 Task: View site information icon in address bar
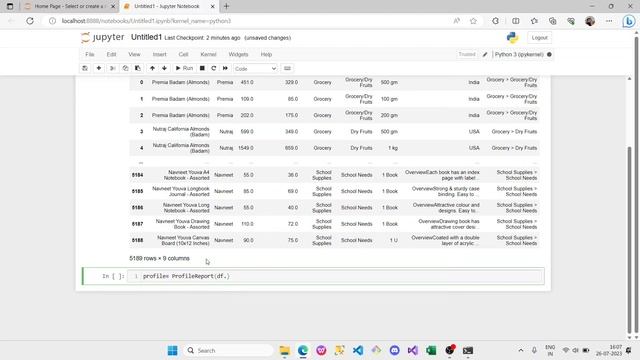pos(52,21)
